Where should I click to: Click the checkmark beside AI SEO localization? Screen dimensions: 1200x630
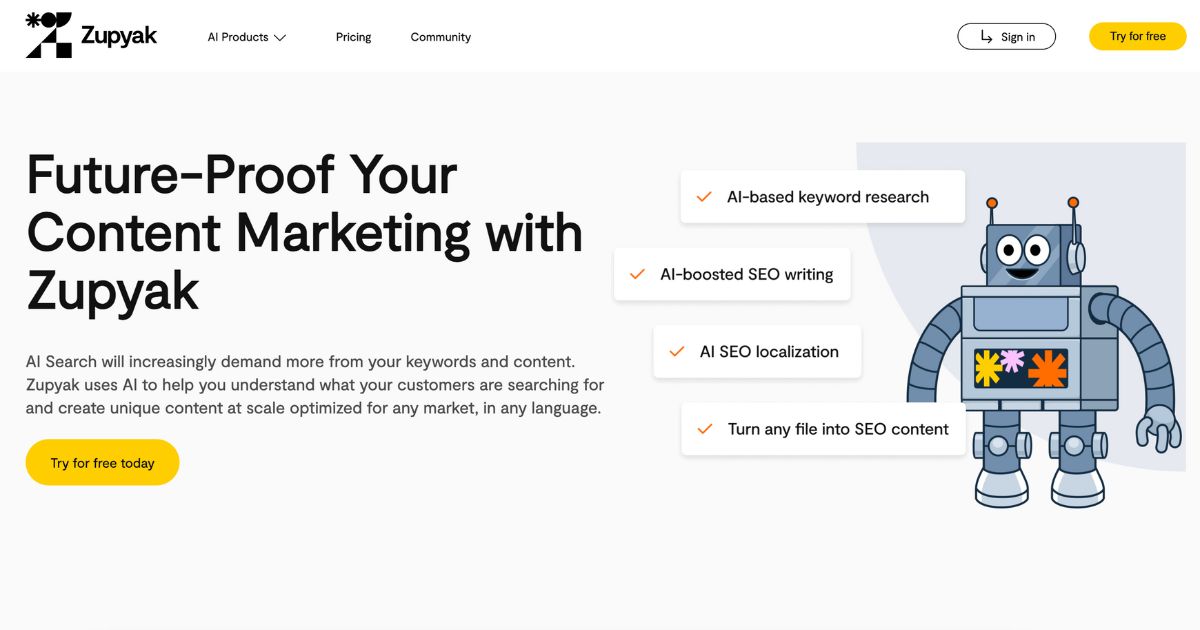coord(677,352)
